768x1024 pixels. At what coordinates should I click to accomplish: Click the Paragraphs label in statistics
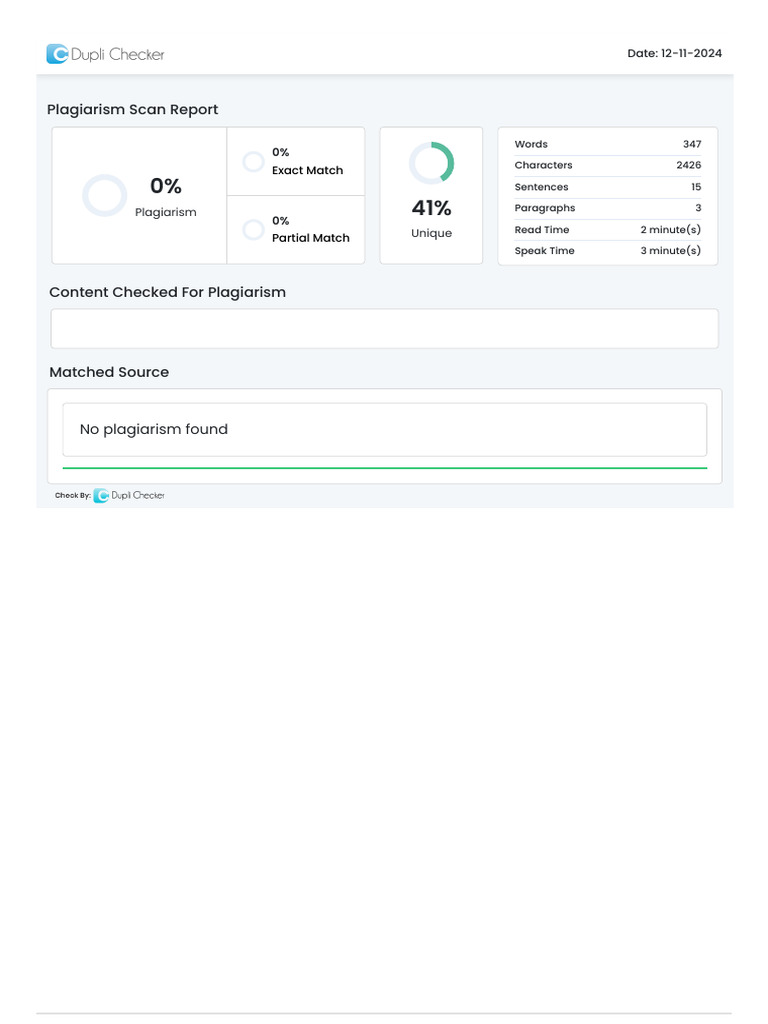[545, 208]
